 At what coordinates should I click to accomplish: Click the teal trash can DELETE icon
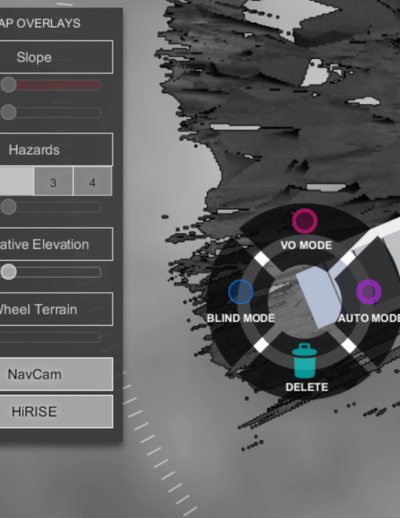tap(304, 361)
